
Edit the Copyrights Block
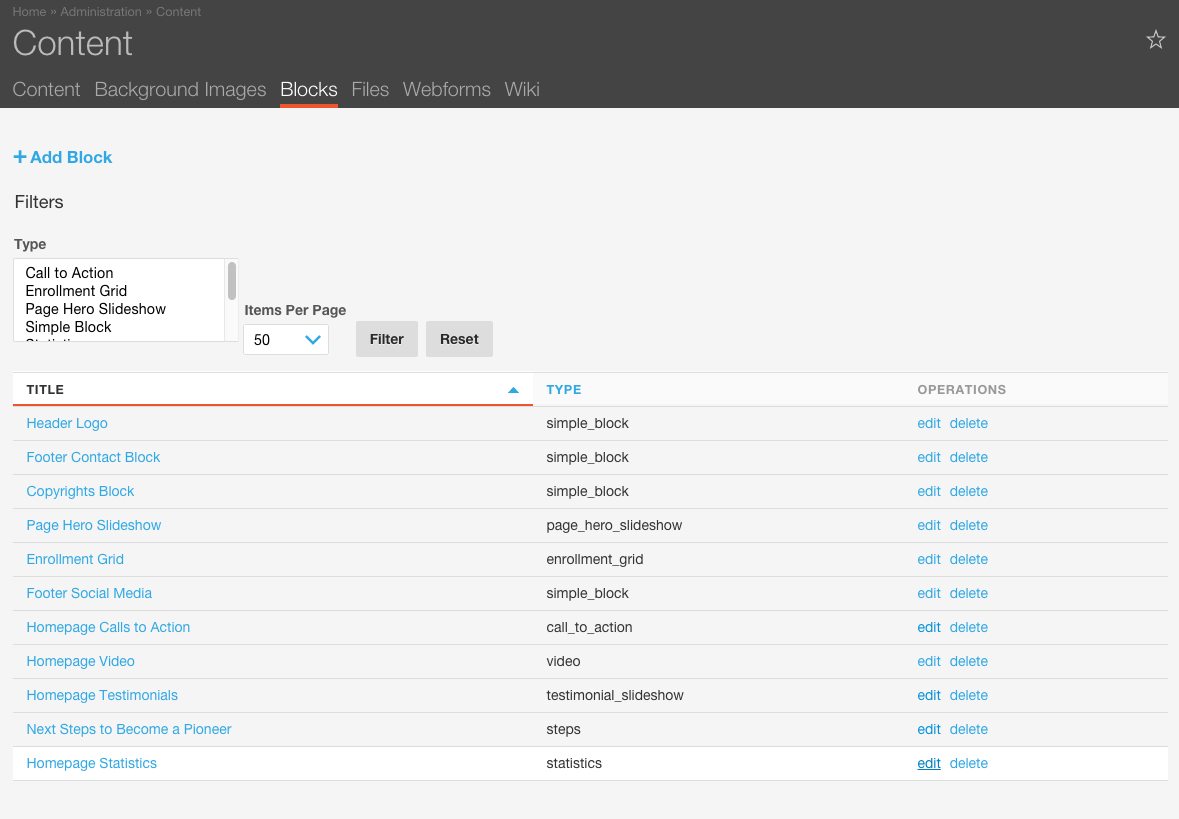click(929, 491)
